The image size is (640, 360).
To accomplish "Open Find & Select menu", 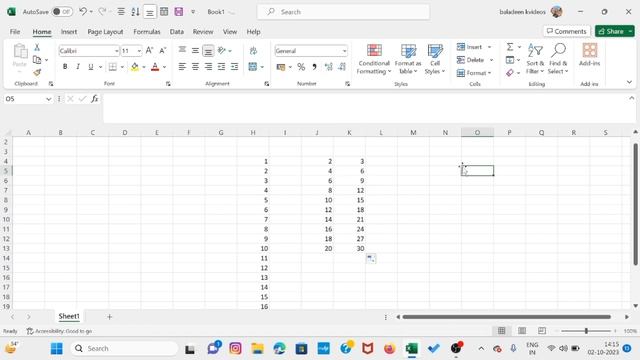I will [x=558, y=59].
